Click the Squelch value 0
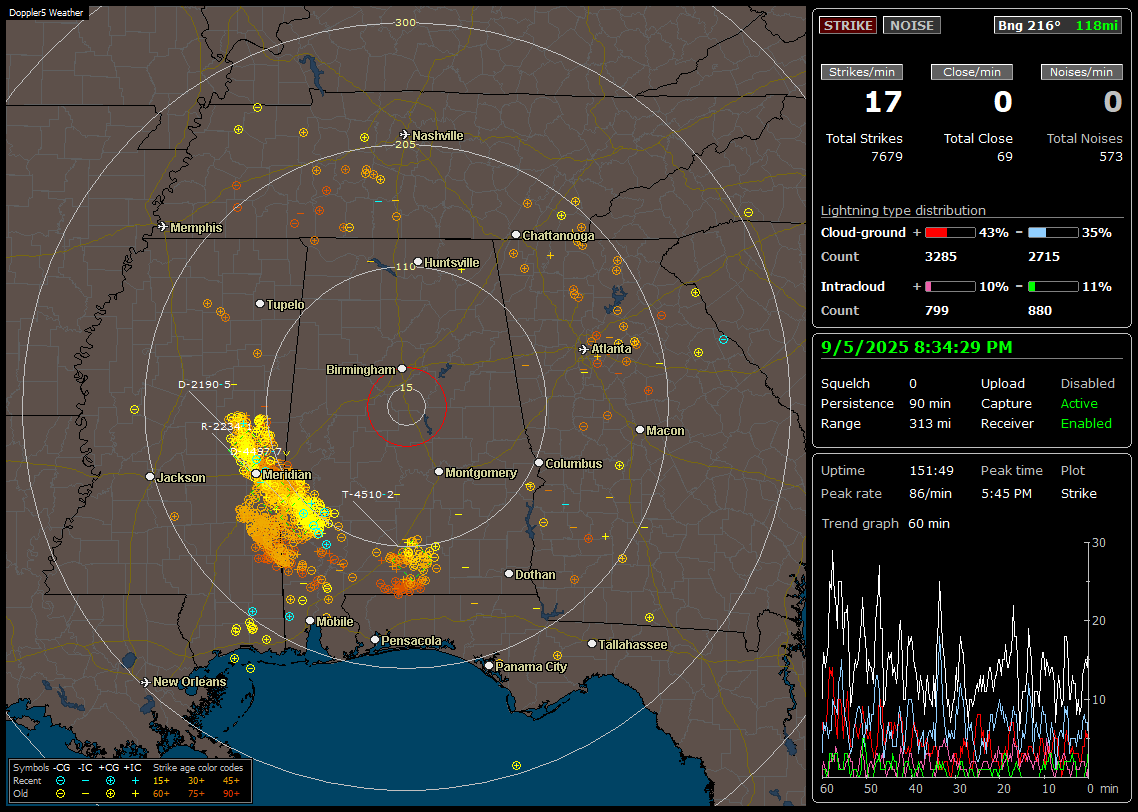Viewport: 1138px width, 812px height. (913, 383)
